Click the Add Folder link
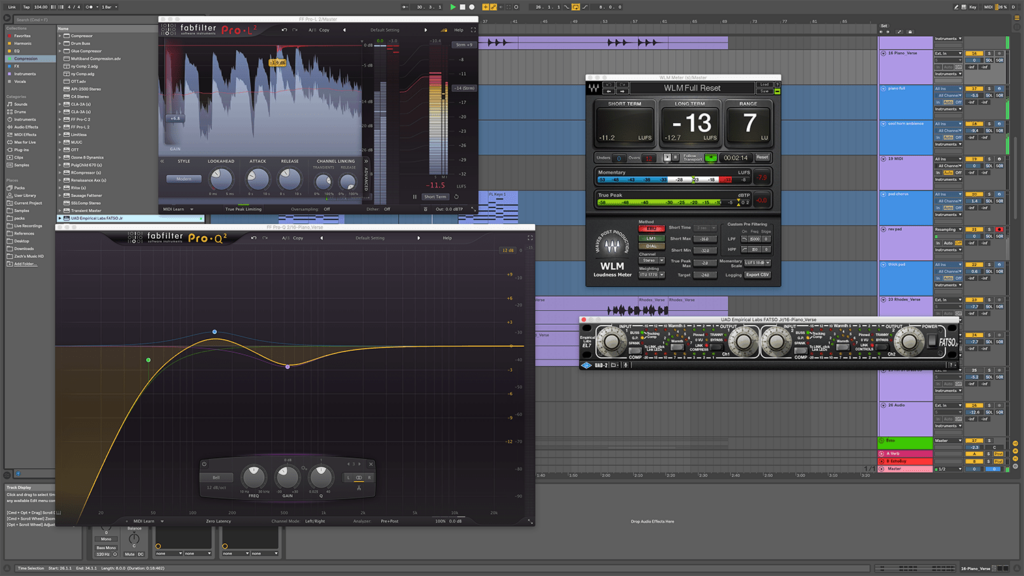This screenshot has width=1024, height=576. pyautogui.click(x=25, y=264)
